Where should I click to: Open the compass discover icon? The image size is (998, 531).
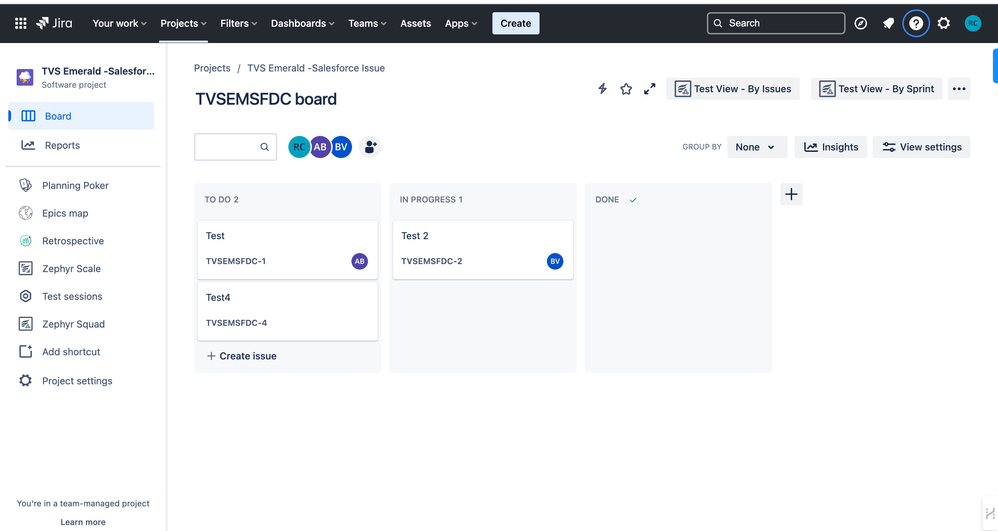coord(861,24)
